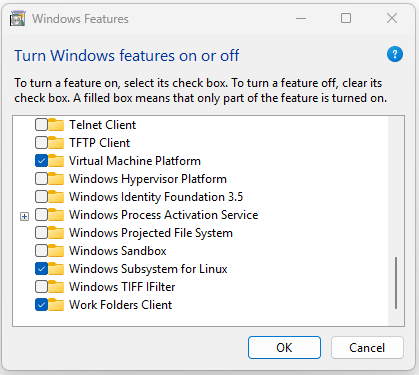Confirm changes with the OK button
This screenshot has height=375, width=419.
284,348
